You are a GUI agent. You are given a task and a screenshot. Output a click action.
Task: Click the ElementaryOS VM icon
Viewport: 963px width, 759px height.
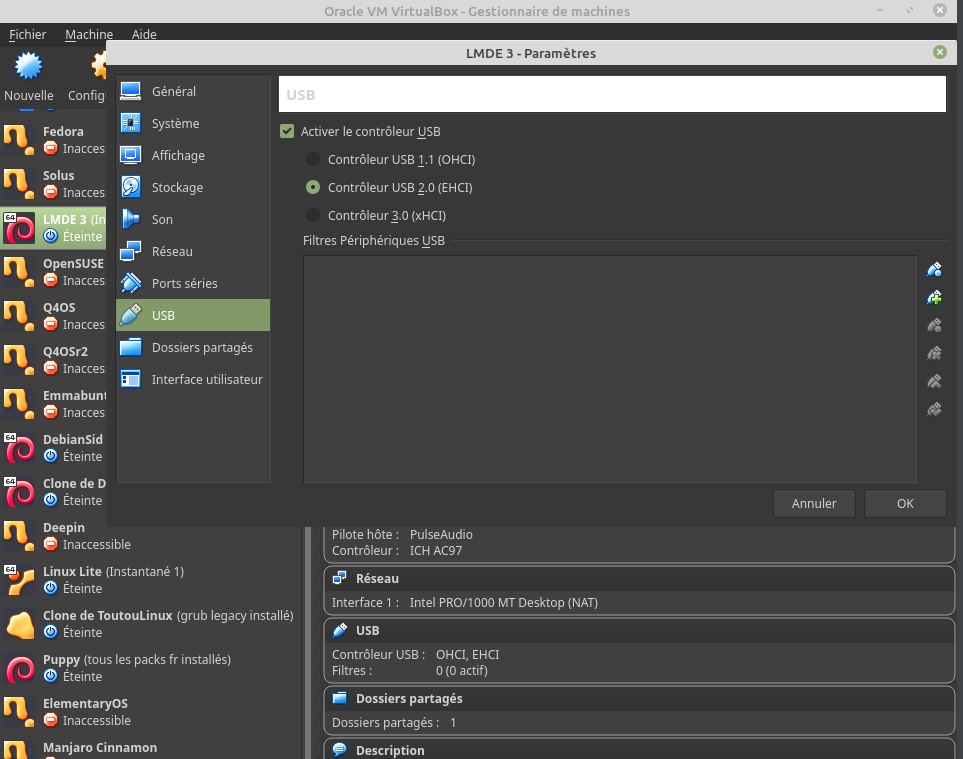(x=19, y=712)
